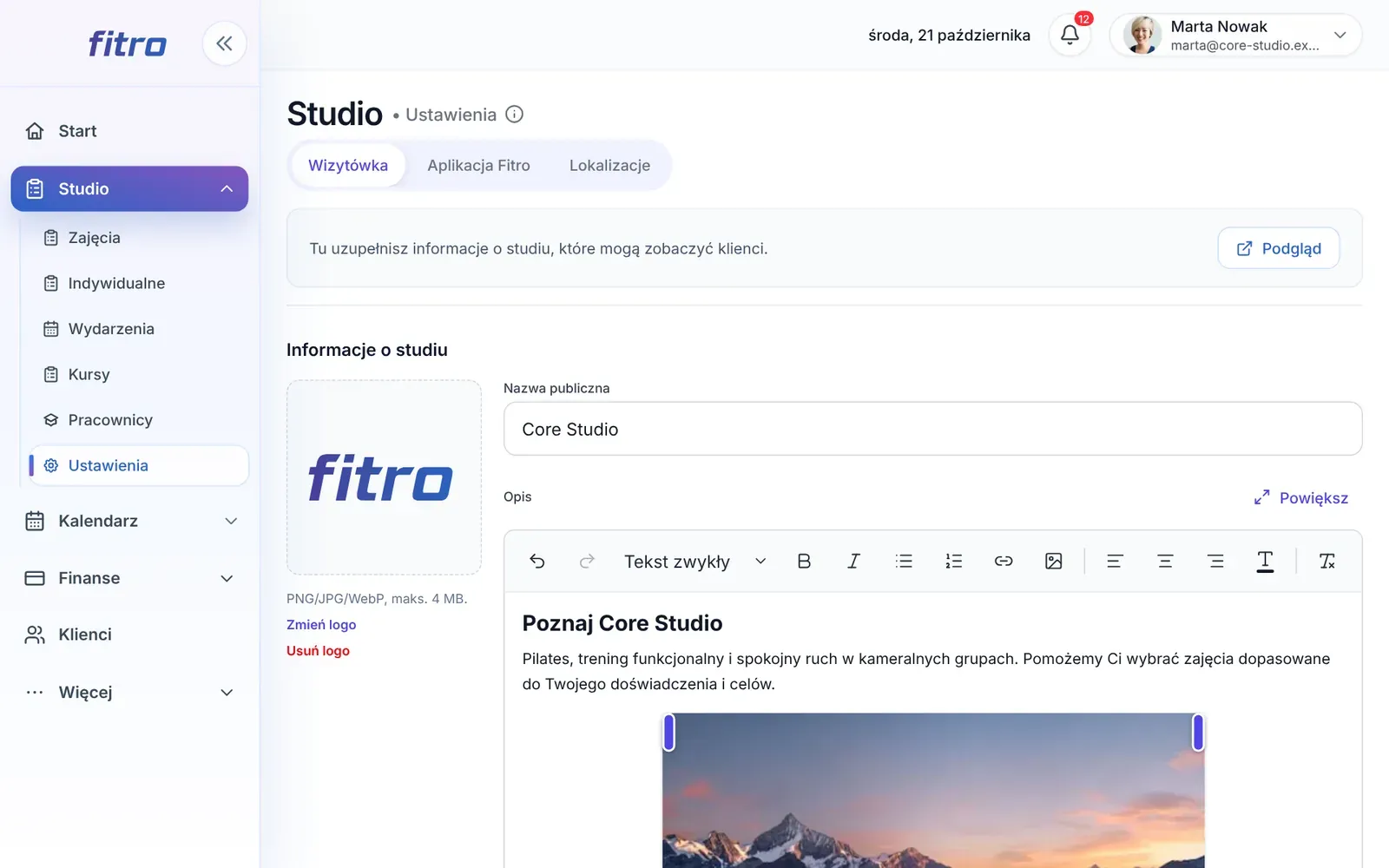Viewport: 1389px width, 868px height.
Task: Insert a hyperlink in editor
Action: point(1004,562)
